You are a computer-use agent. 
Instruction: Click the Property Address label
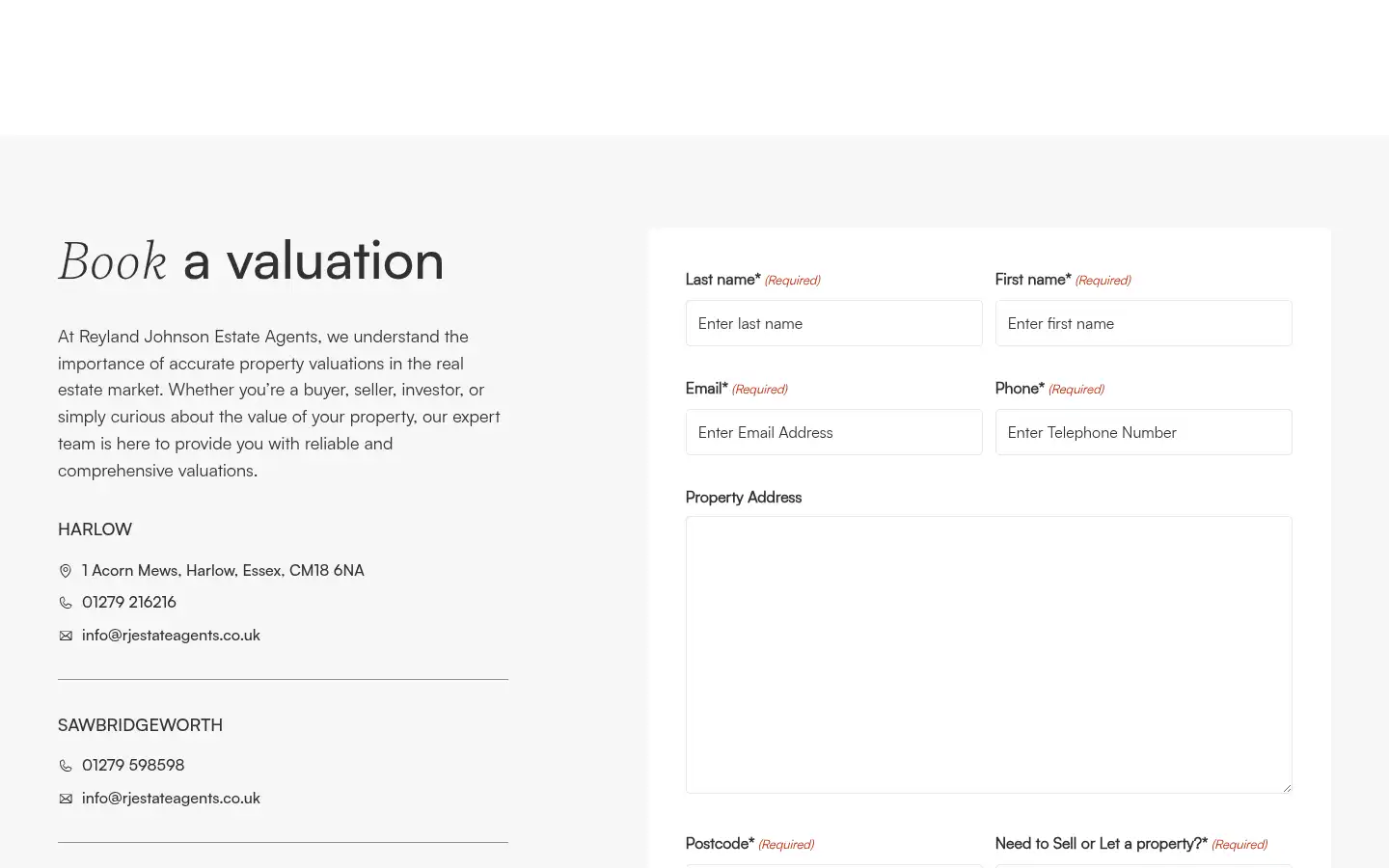point(744,498)
